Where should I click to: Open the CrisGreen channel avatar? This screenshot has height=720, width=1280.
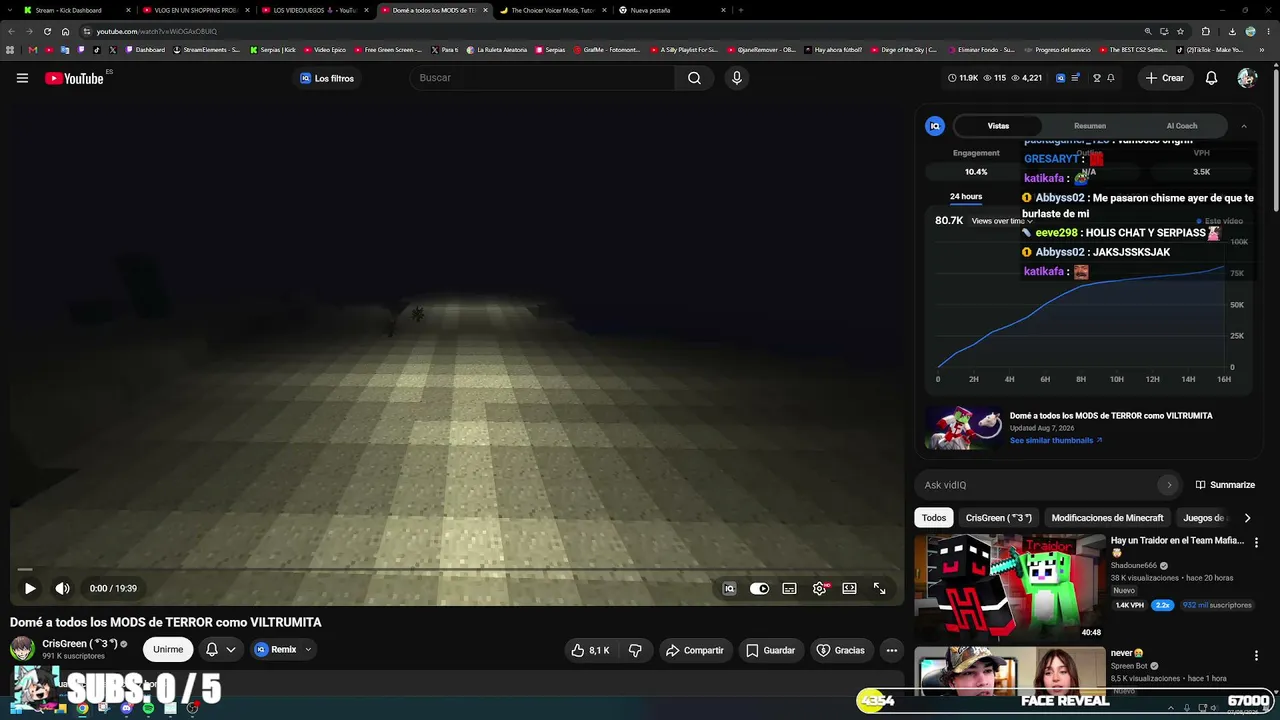(x=22, y=649)
